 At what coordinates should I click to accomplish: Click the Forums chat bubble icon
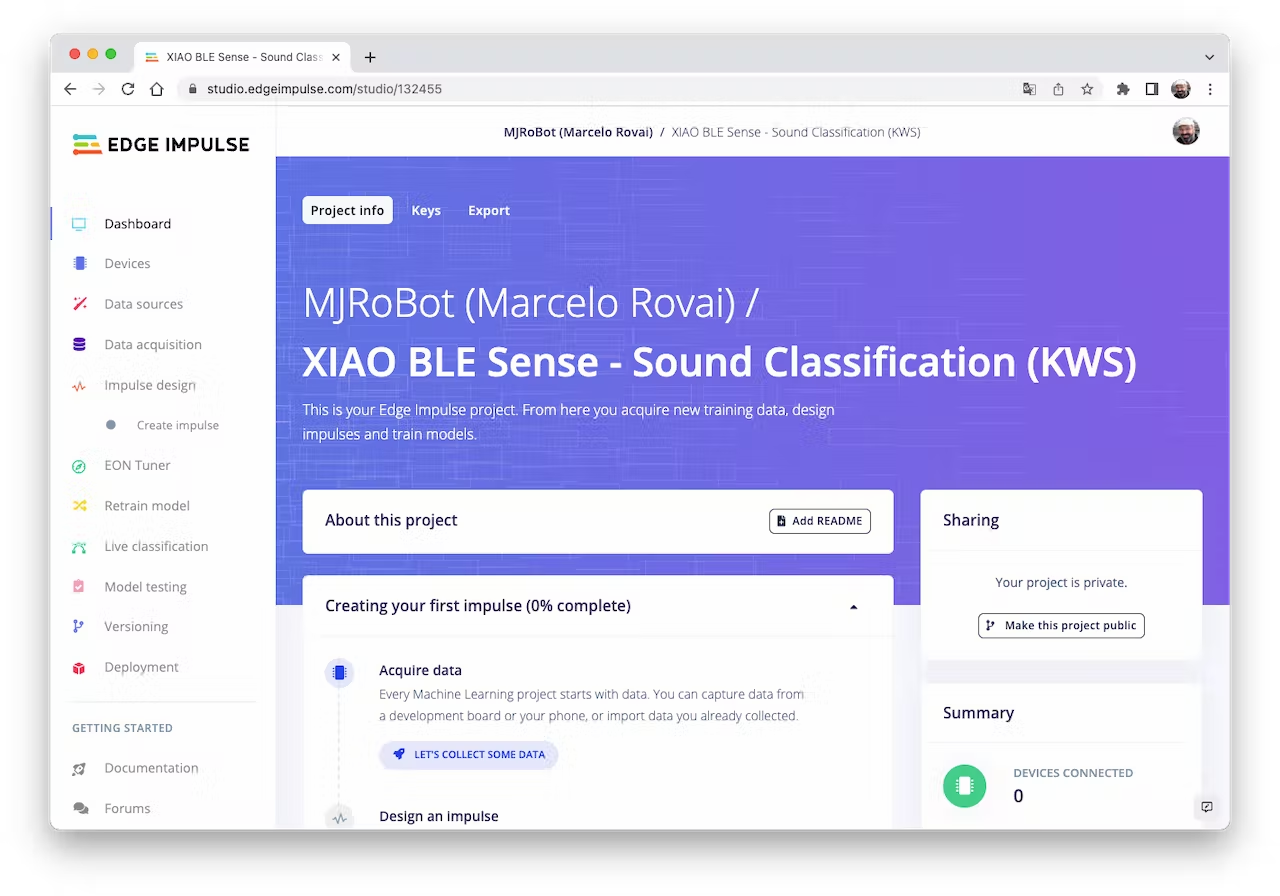pos(79,809)
